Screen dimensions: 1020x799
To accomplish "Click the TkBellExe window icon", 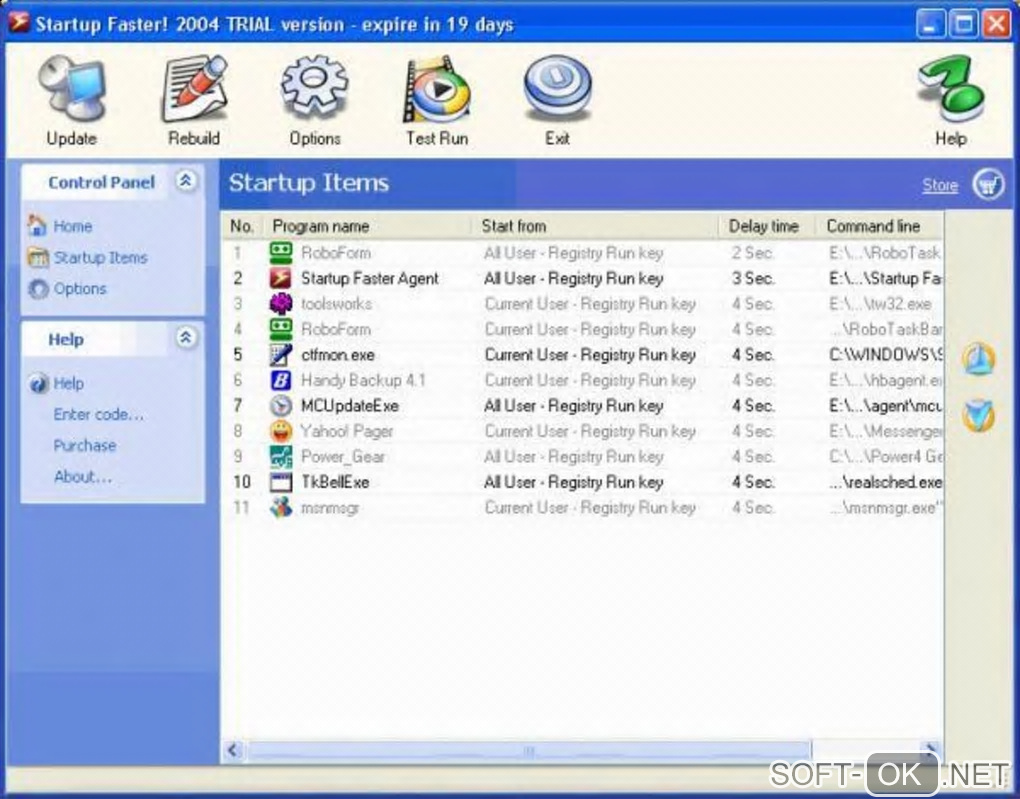I will click(280, 482).
